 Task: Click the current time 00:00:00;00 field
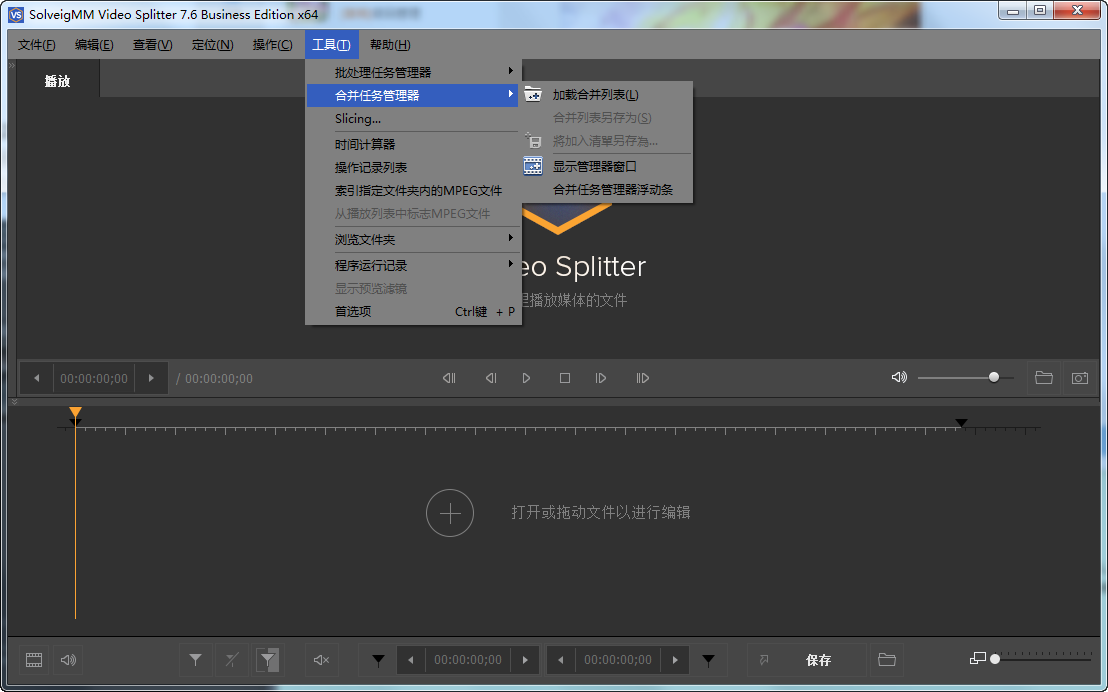click(94, 379)
